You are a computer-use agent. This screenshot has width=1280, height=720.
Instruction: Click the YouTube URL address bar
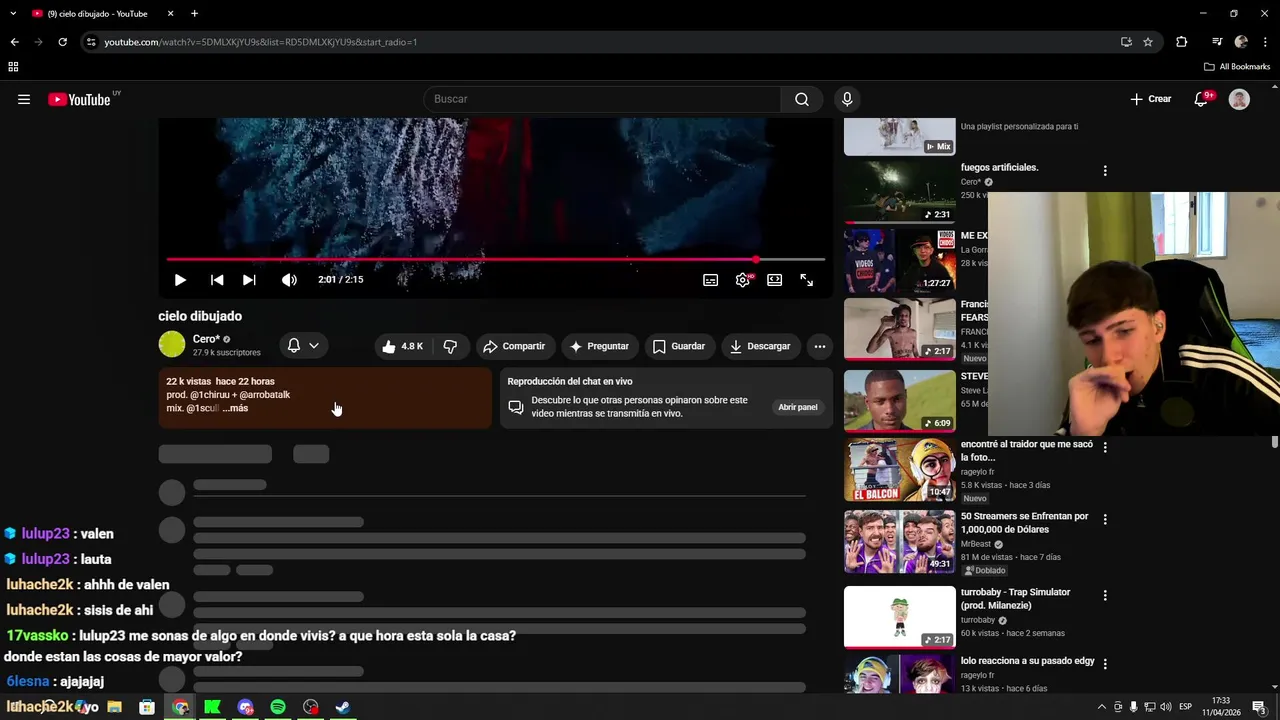click(600, 42)
